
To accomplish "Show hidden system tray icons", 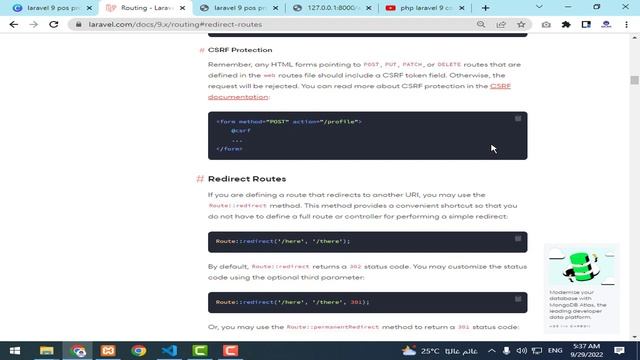I will [x=492, y=351].
